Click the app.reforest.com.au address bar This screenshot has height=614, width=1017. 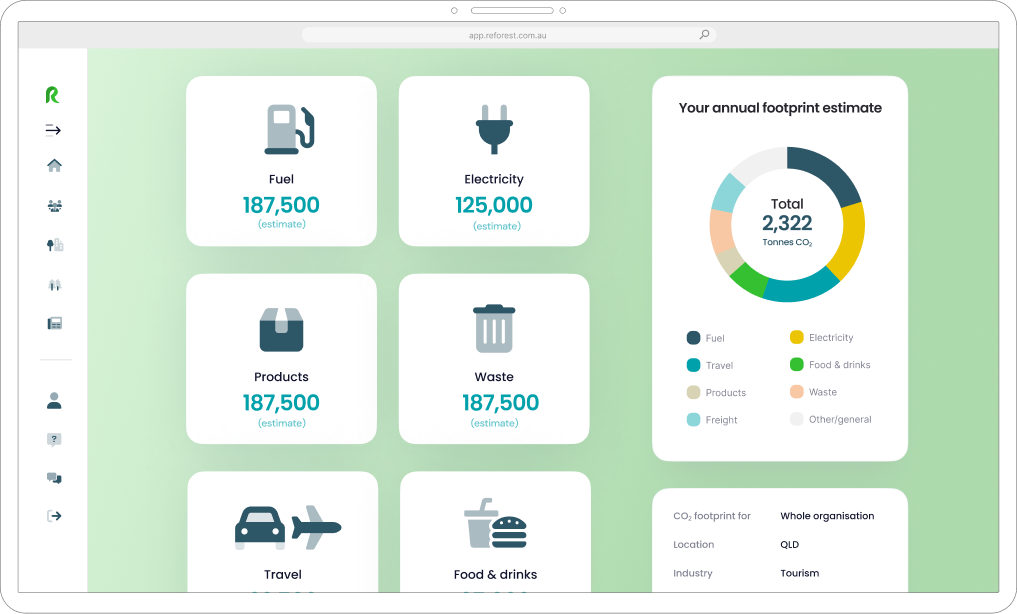pyautogui.click(x=507, y=35)
